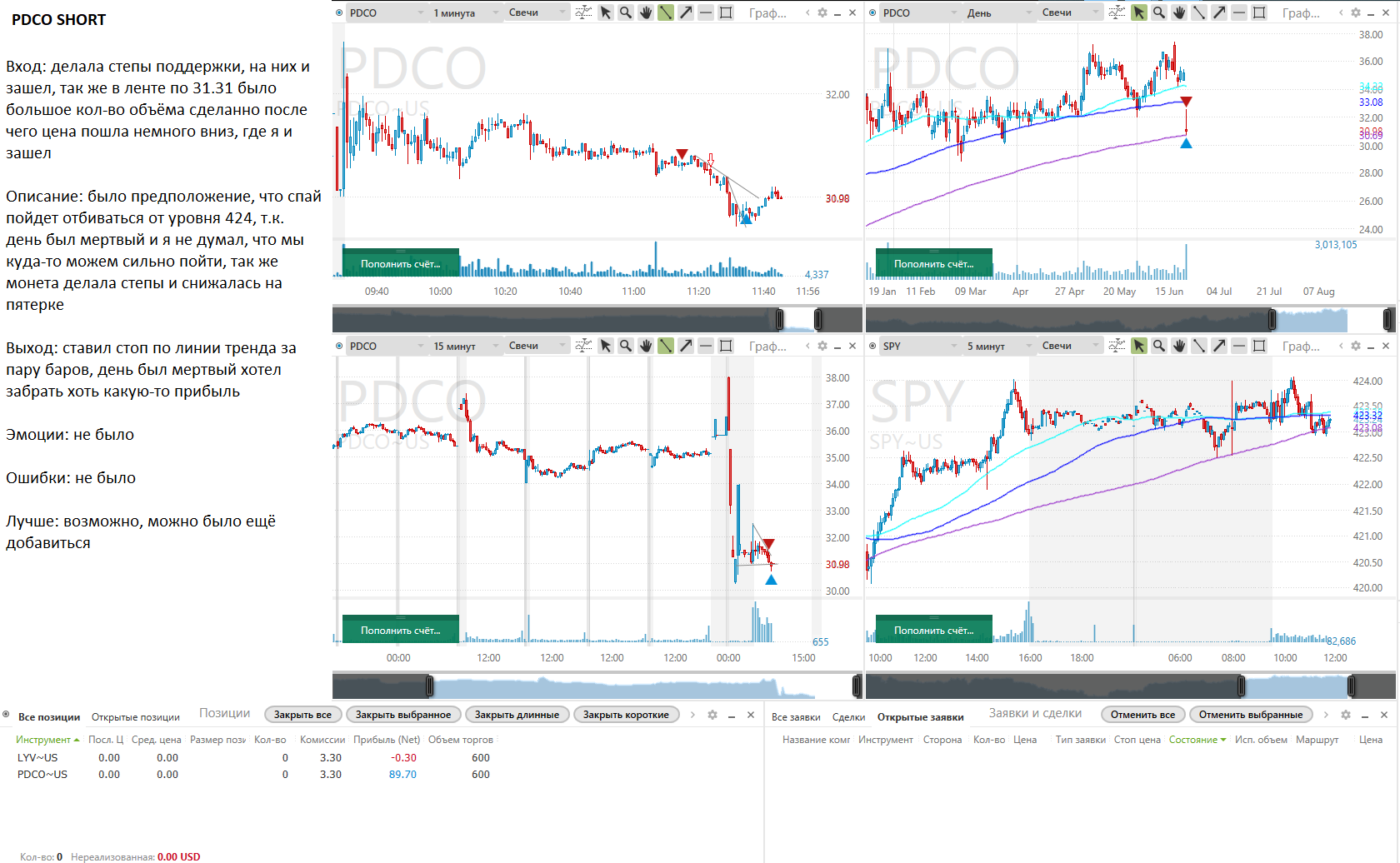
Task: Expand the 'День' timeframe dropdown
Action: (998, 12)
